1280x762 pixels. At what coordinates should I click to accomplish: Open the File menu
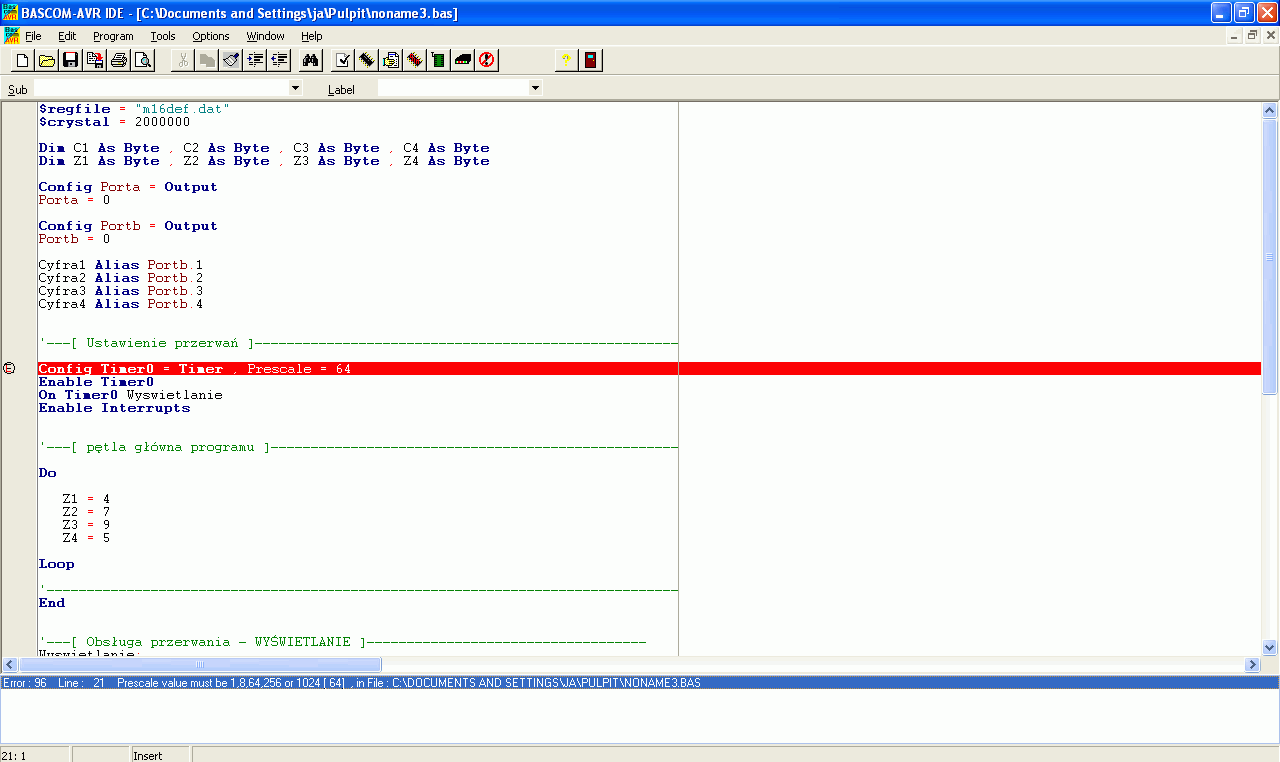click(33, 36)
